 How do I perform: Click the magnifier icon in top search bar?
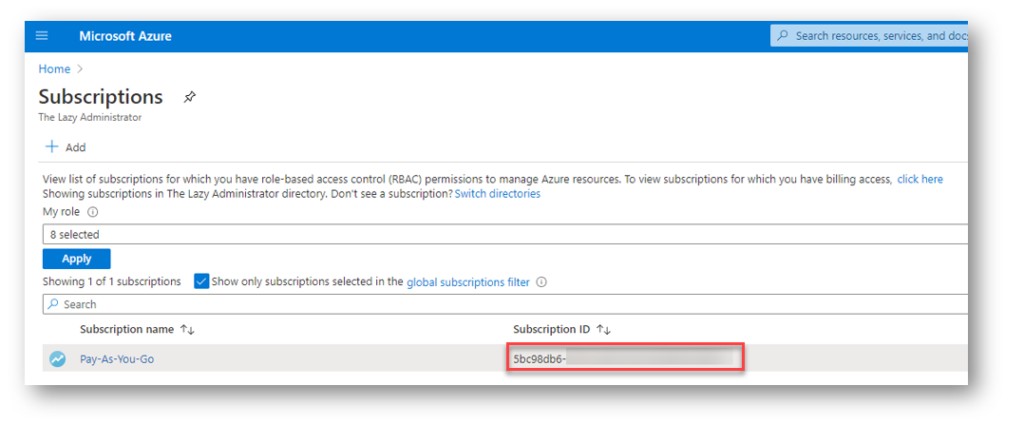pos(782,36)
